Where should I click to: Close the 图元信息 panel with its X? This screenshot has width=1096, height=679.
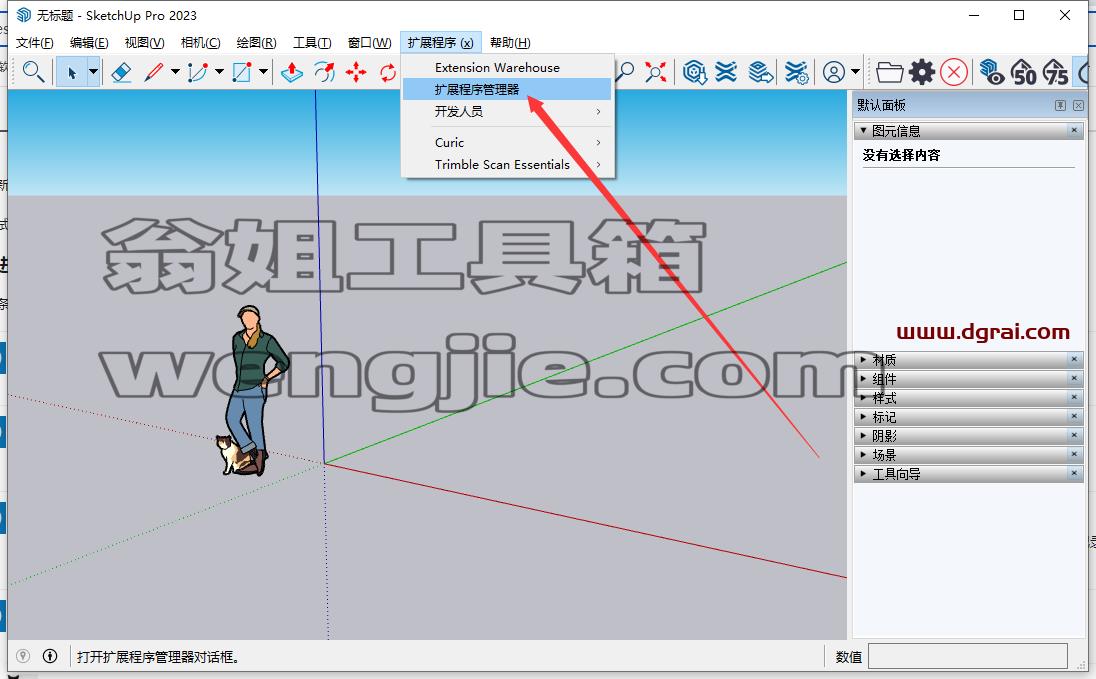1074,130
